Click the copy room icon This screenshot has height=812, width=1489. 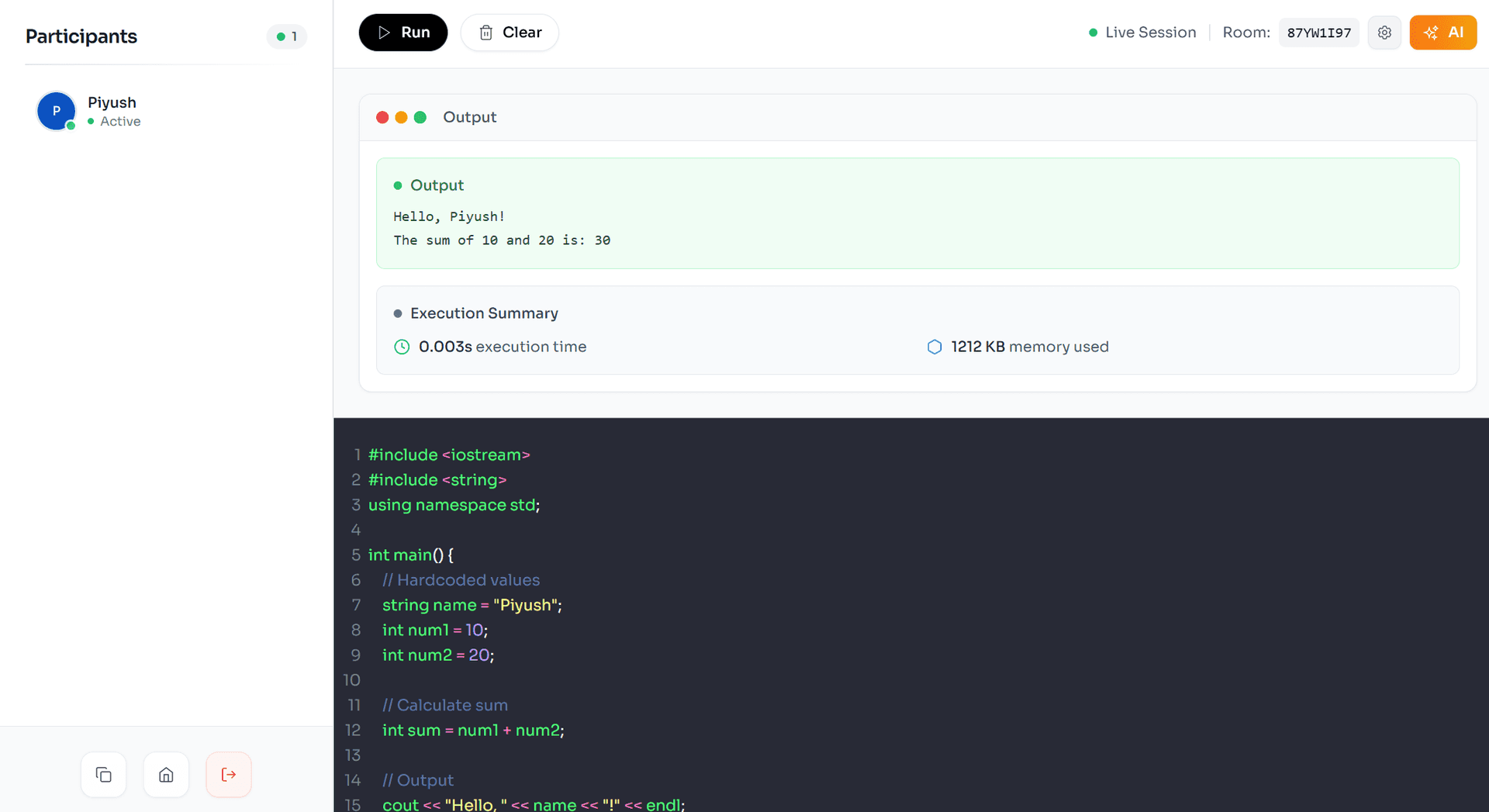[104, 774]
